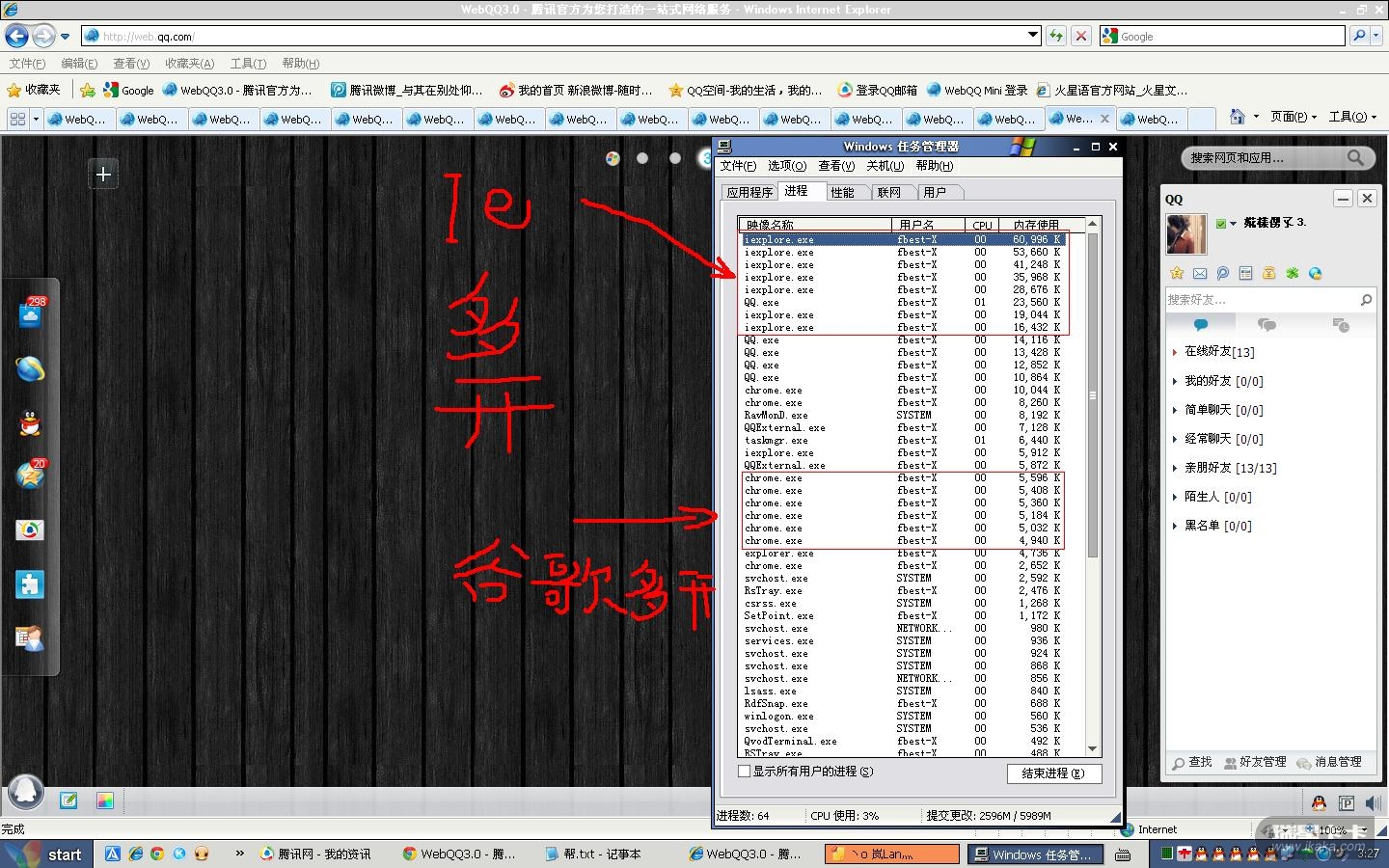Click the note-edit icon in WebQQ bottom bar
The width and height of the screenshot is (1389, 868).
coord(68,800)
